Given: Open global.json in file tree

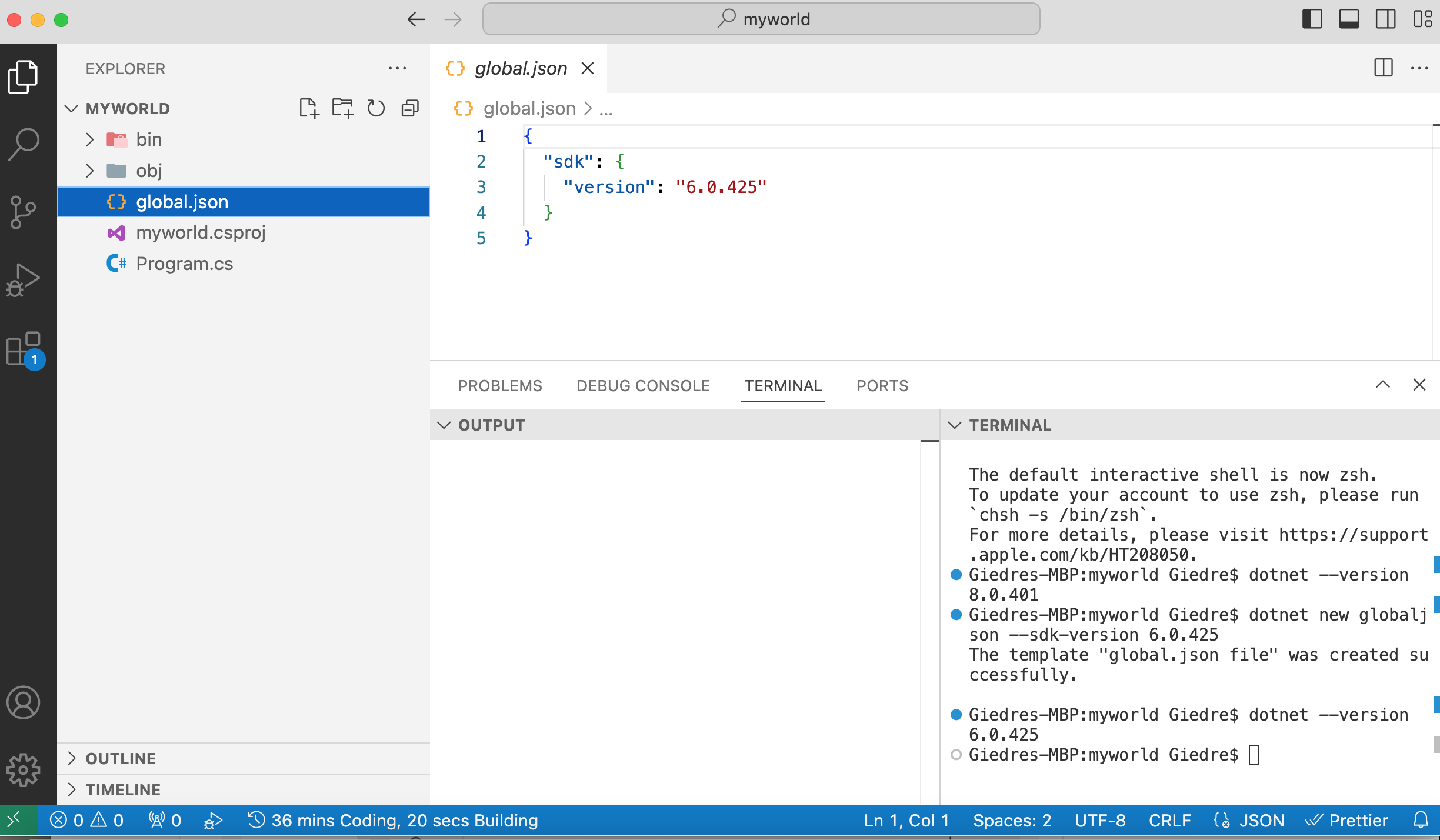Looking at the screenshot, I should (x=244, y=202).
